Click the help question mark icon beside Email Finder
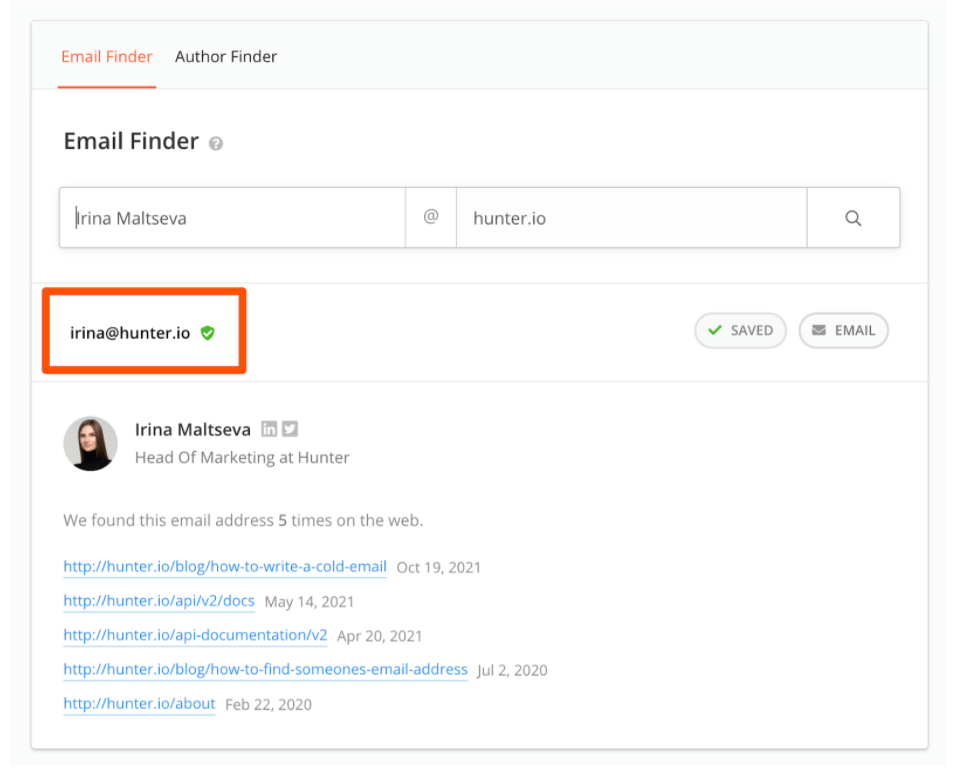 (x=216, y=143)
